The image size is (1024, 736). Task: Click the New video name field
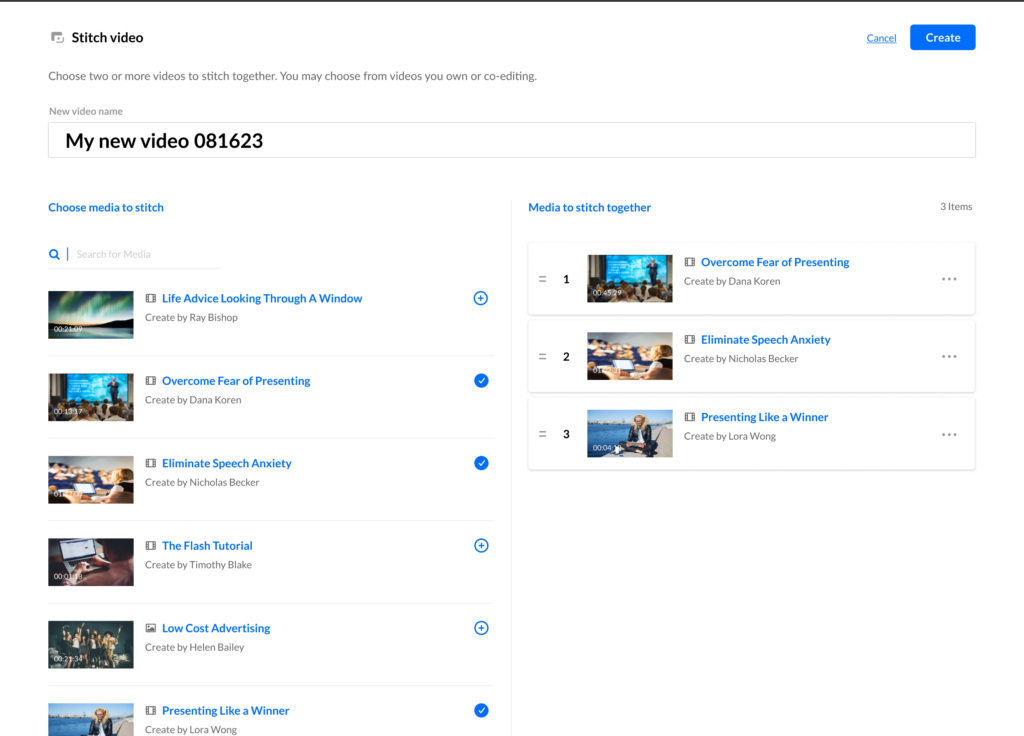click(511, 141)
